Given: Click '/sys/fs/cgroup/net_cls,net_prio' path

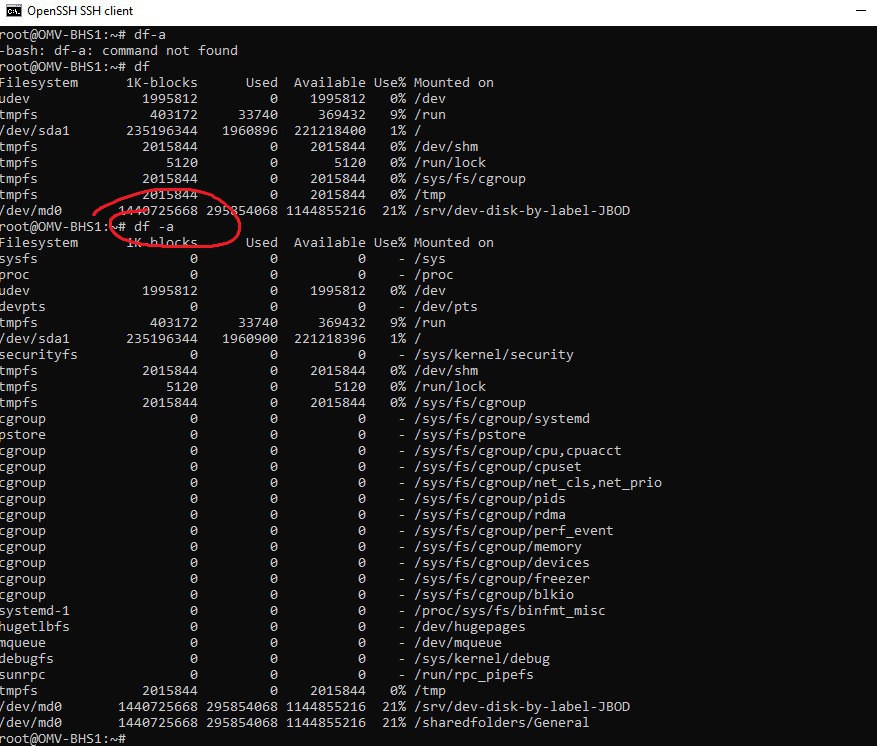Looking at the screenshot, I should point(538,483).
